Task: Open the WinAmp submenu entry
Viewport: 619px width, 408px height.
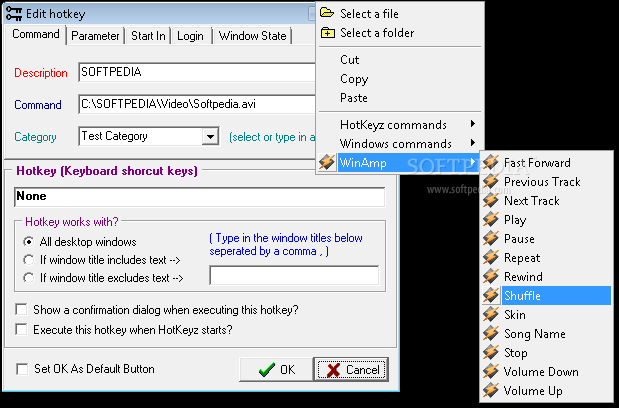Action: point(400,163)
